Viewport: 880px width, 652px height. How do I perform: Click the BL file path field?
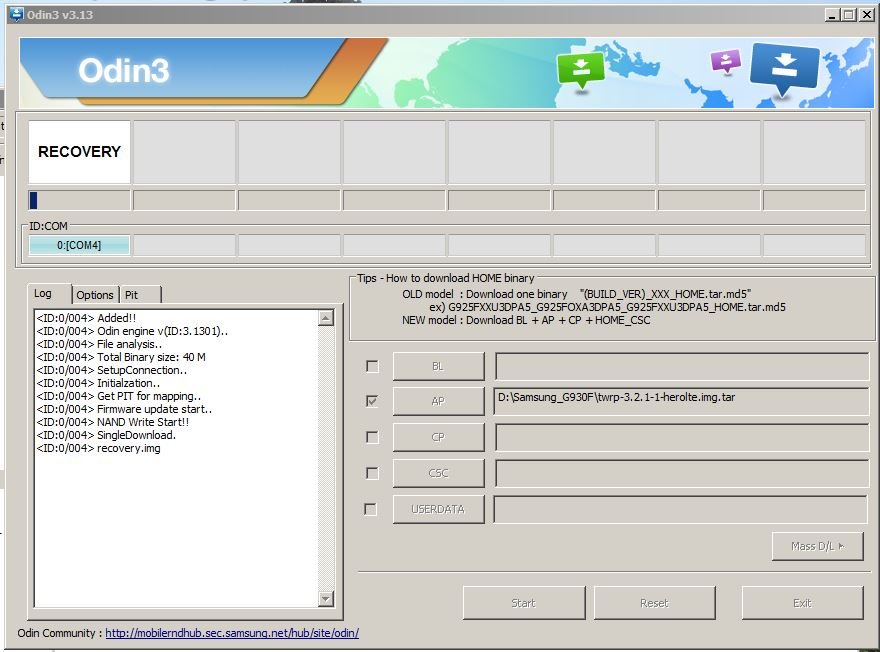click(x=681, y=366)
